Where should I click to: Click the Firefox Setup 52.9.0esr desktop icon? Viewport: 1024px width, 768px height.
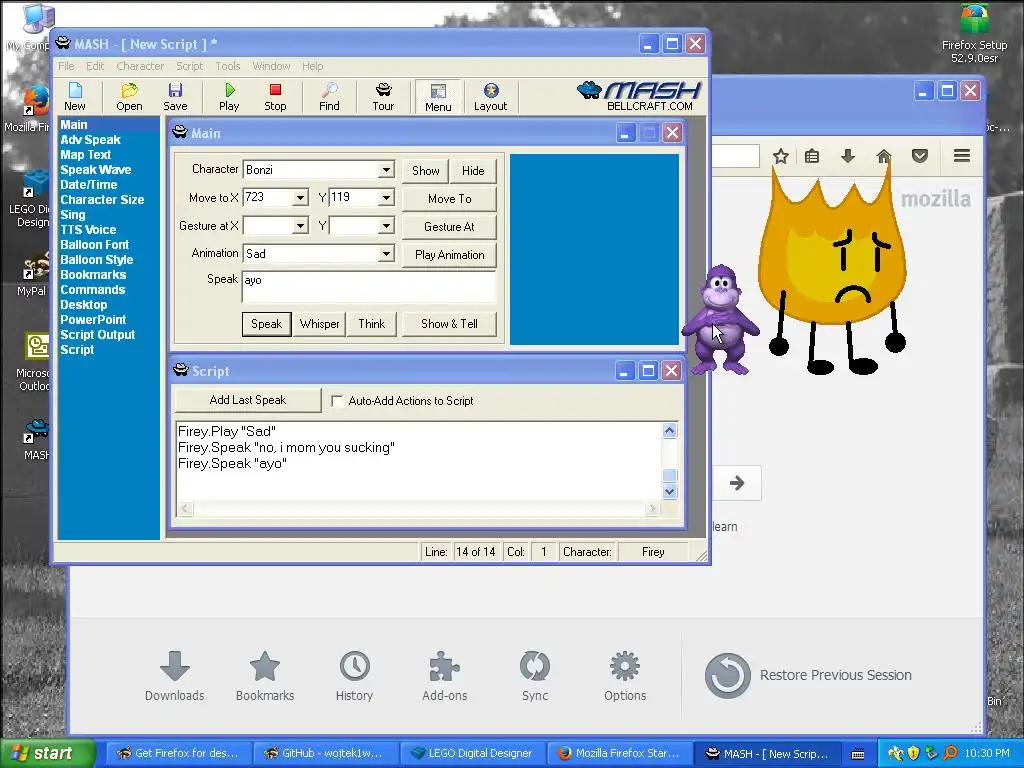(974, 34)
